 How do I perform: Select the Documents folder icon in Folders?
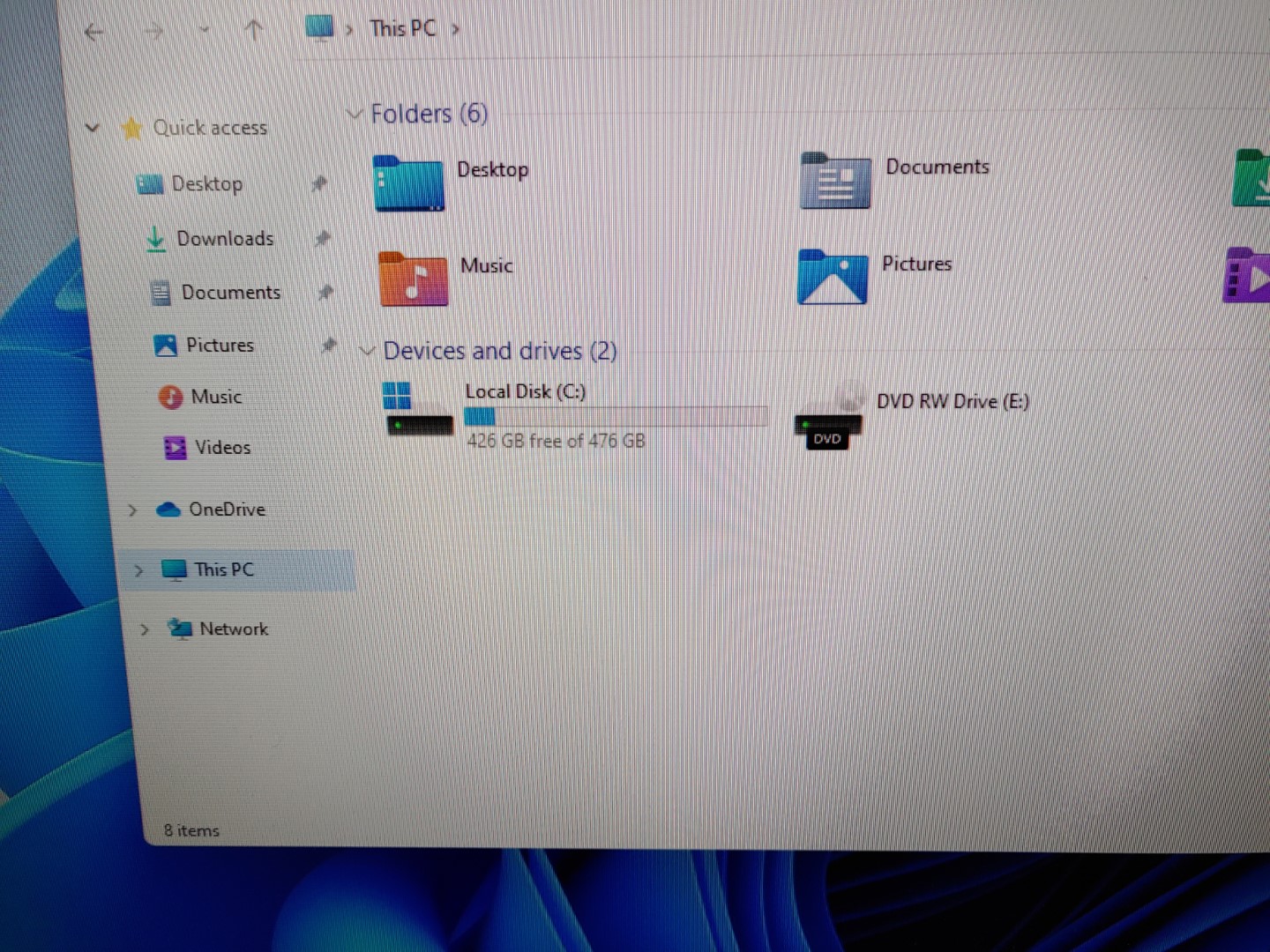(x=834, y=180)
